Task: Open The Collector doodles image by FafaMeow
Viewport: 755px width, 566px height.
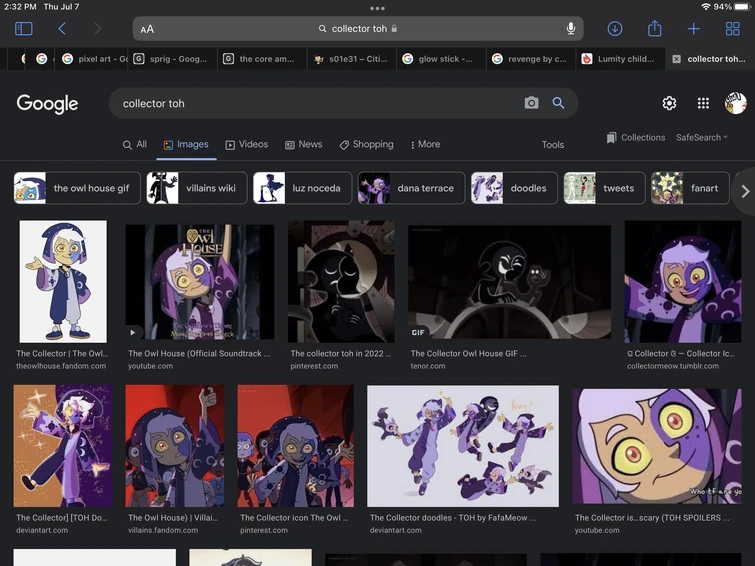Action: pos(462,446)
